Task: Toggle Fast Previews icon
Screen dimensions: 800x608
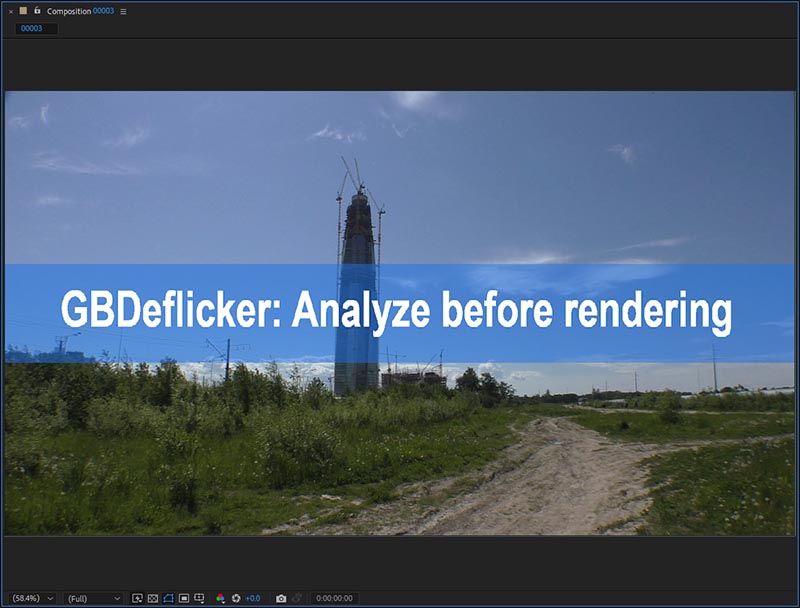Action: click(137, 598)
